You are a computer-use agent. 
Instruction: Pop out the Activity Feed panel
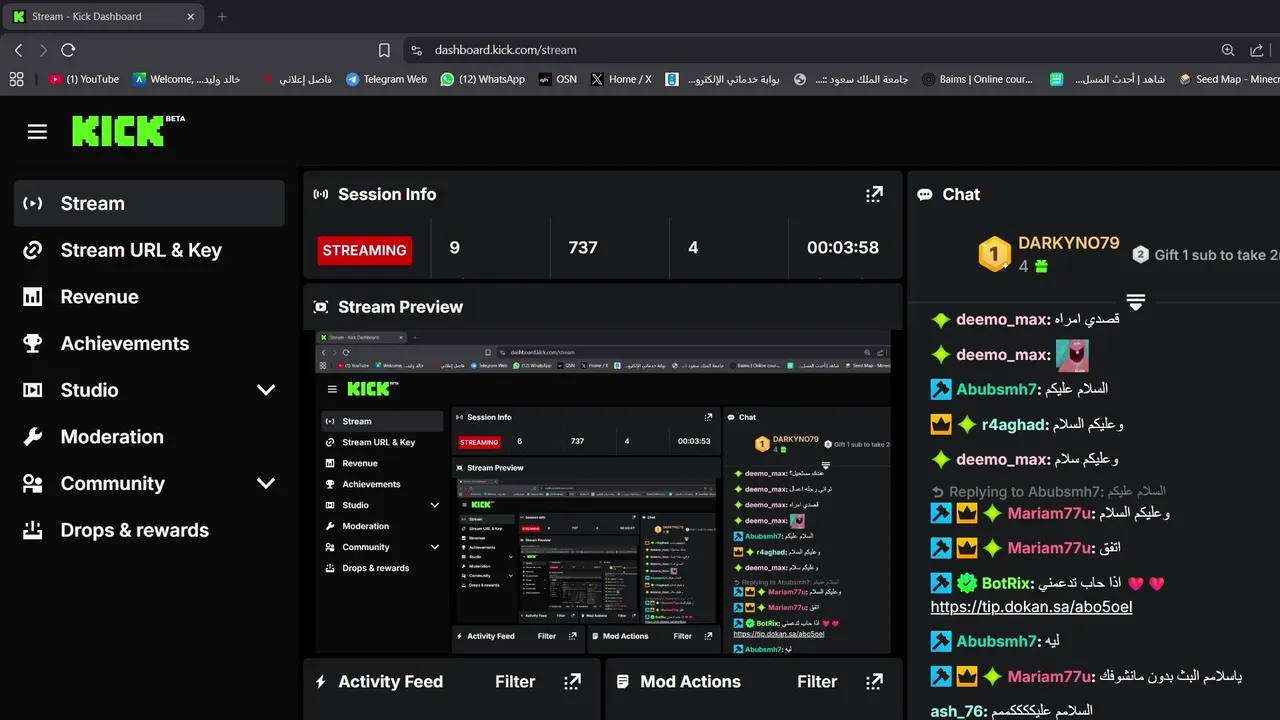pyautogui.click(x=572, y=682)
